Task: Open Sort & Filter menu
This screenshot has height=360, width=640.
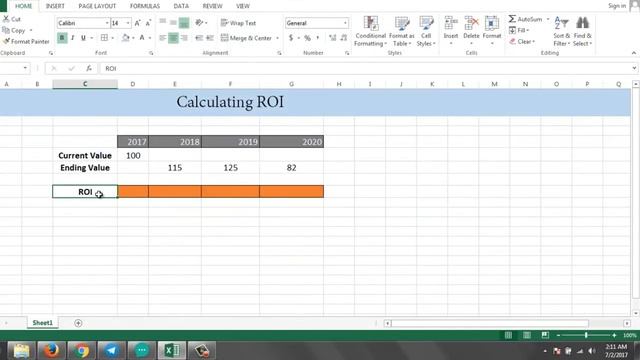Action: pos(562,31)
